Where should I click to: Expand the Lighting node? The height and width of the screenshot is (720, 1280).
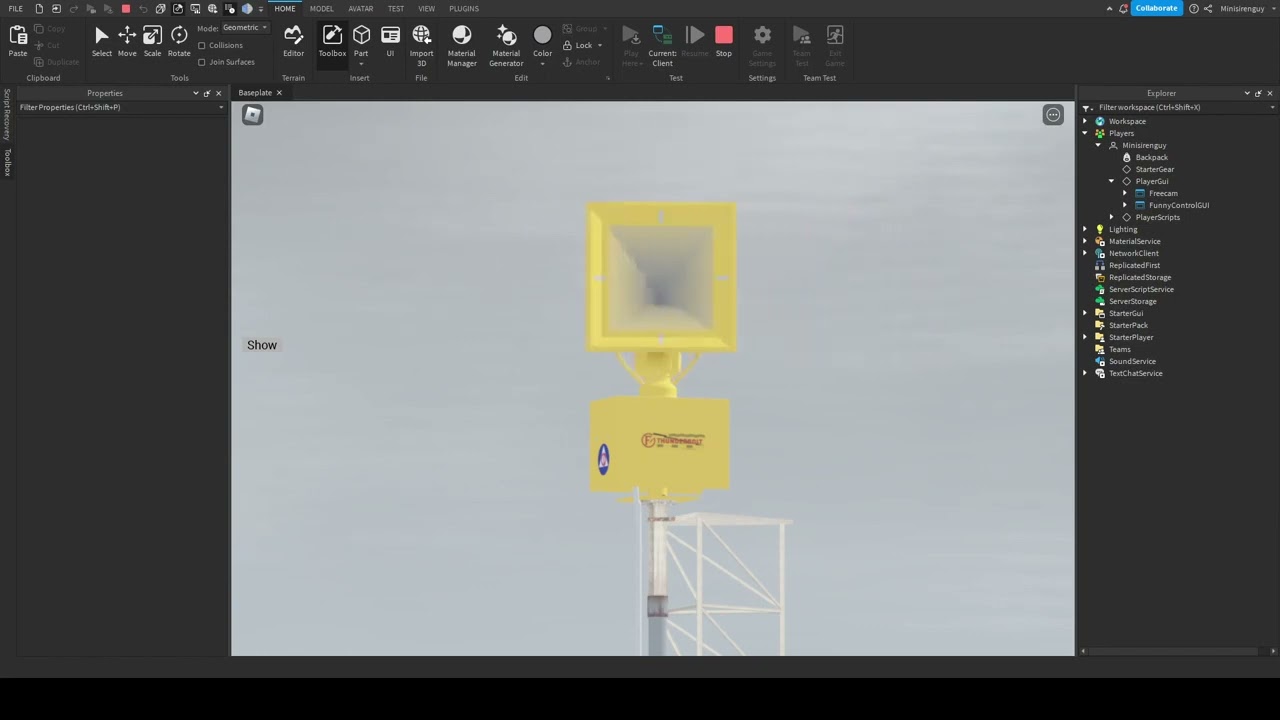pyautogui.click(x=1085, y=229)
